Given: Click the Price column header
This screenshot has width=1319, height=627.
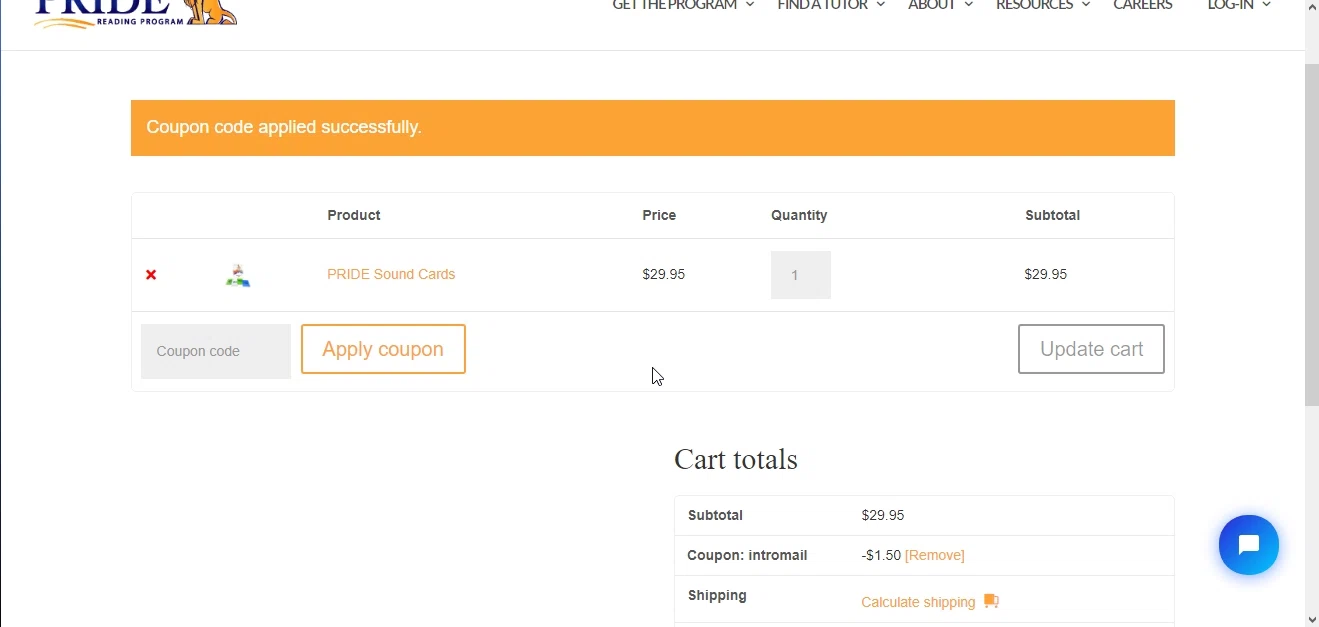Looking at the screenshot, I should pyautogui.click(x=659, y=215).
